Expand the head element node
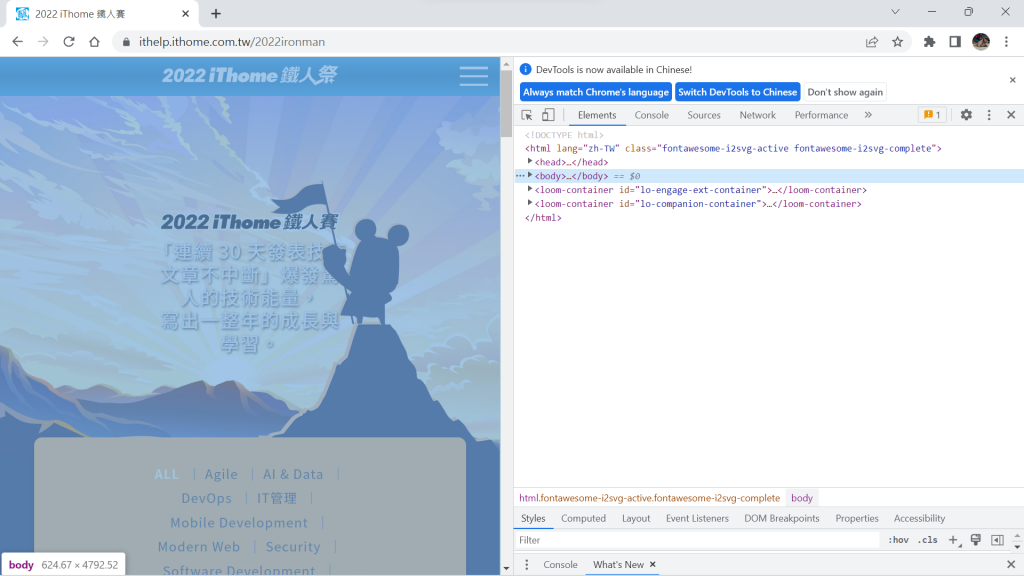Screen dimensions: 1024x576 (530, 161)
